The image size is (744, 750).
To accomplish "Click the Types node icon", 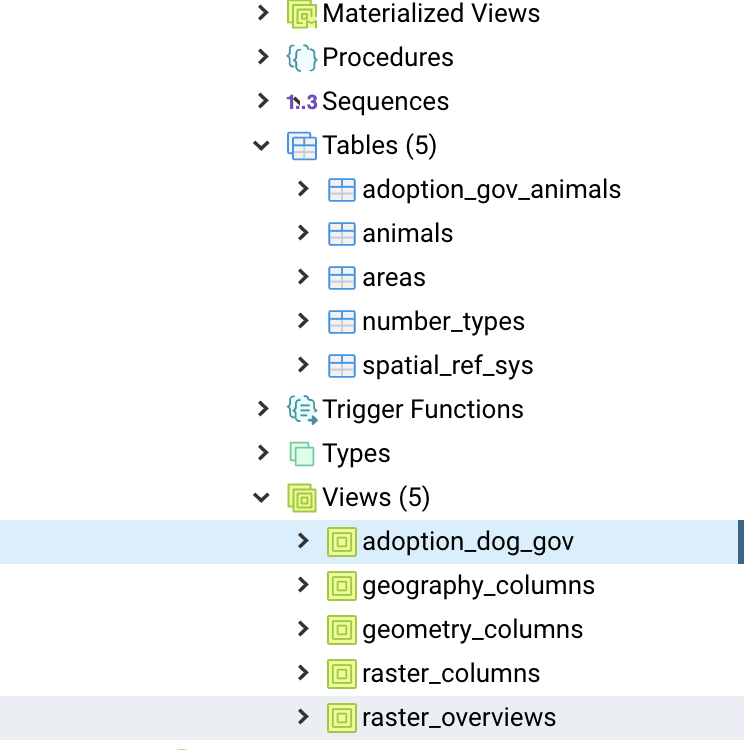I will point(302,454).
